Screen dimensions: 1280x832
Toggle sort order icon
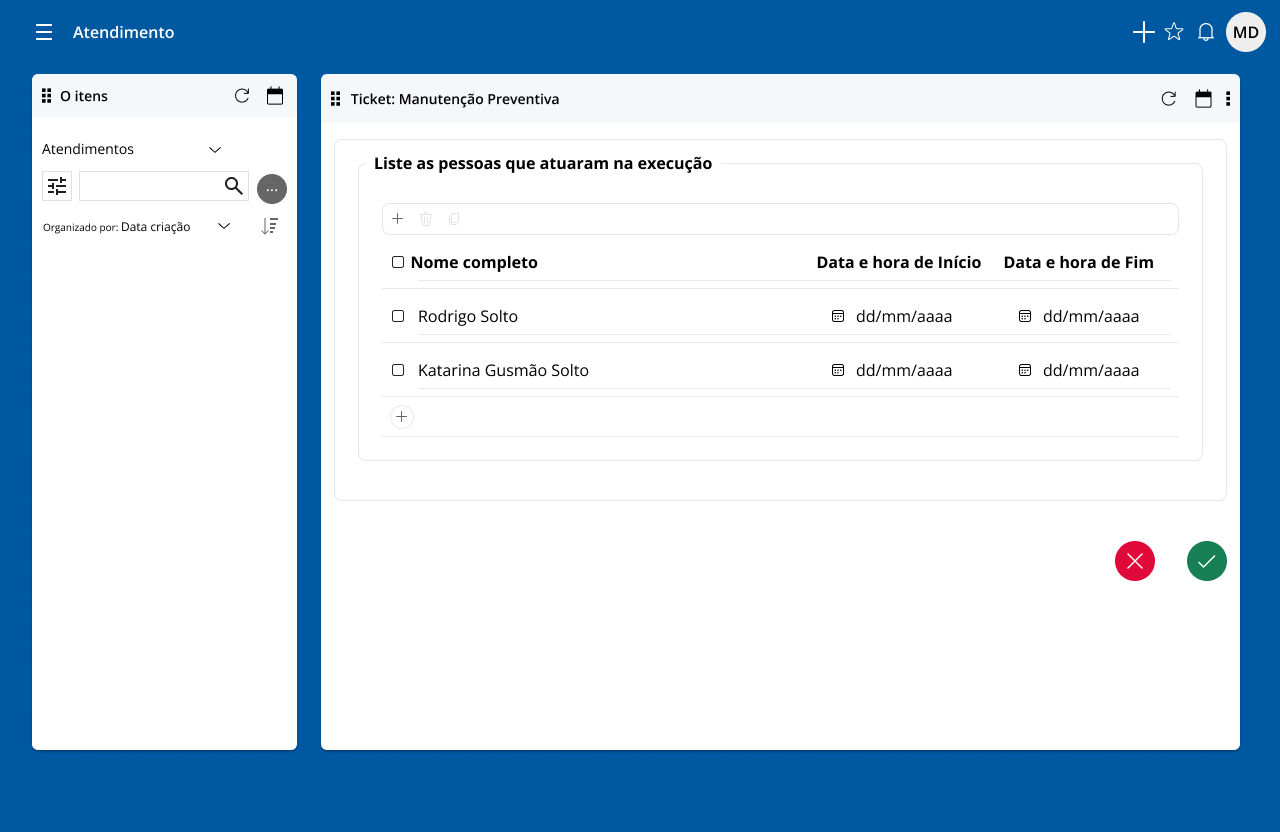(x=270, y=226)
